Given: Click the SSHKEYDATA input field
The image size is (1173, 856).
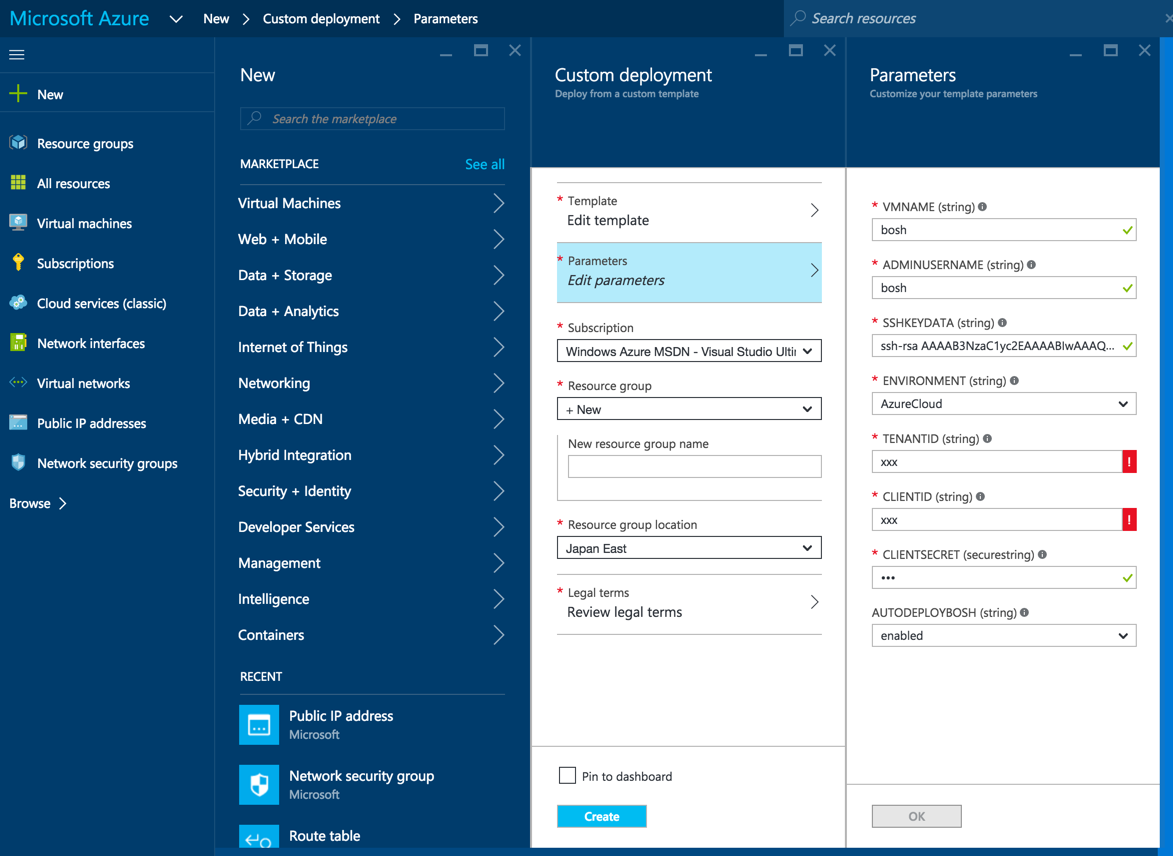Looking at the screenshot, I should pos(1004,346).
